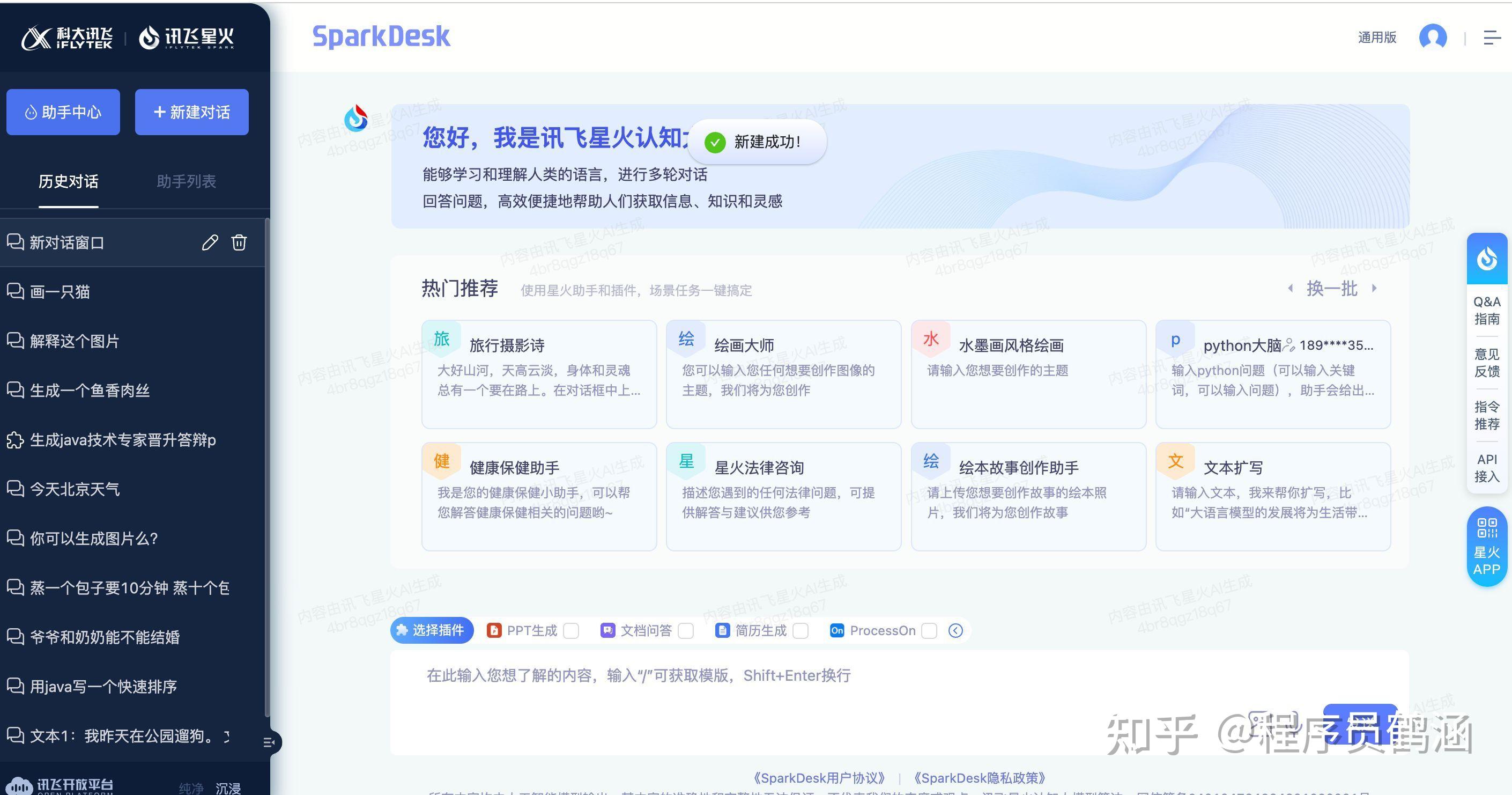
Task: Switch to the 助手列表 tab
Action: [186, 182]
